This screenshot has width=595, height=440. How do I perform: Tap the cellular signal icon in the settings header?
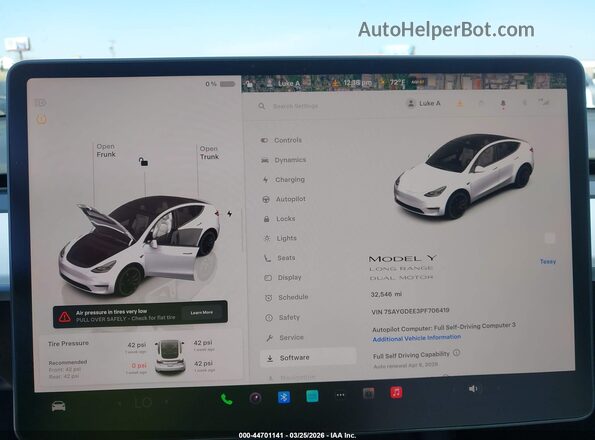click(544, 102)
